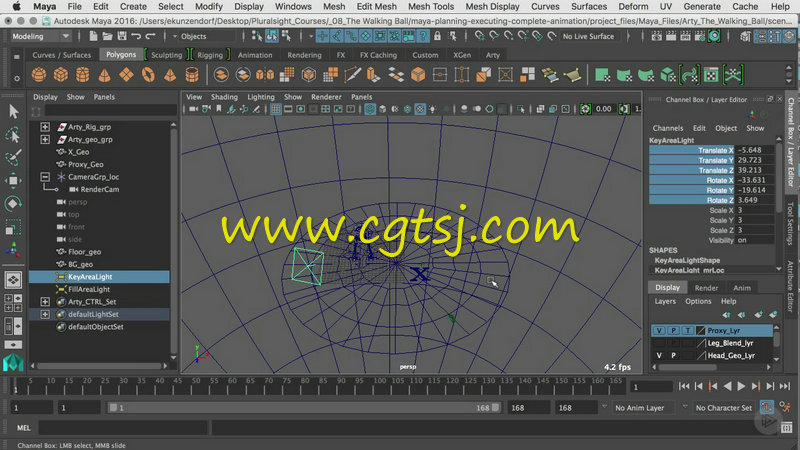Open the No Character Set dropdown
Screen dimensions: 800x450
pyautogui.click(x=723, y=408)
